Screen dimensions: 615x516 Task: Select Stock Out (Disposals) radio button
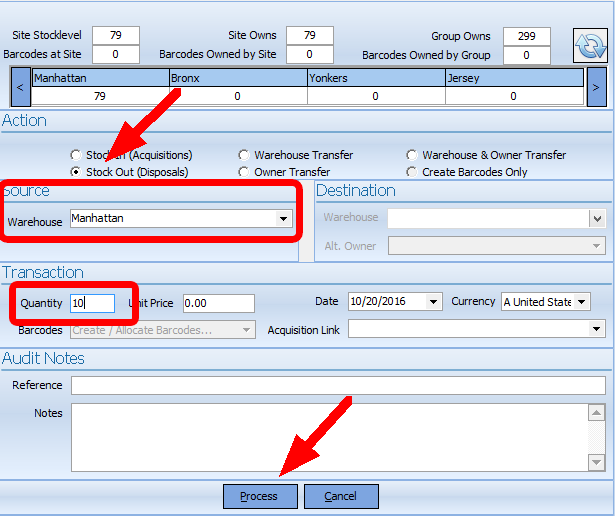pos(77,172)
